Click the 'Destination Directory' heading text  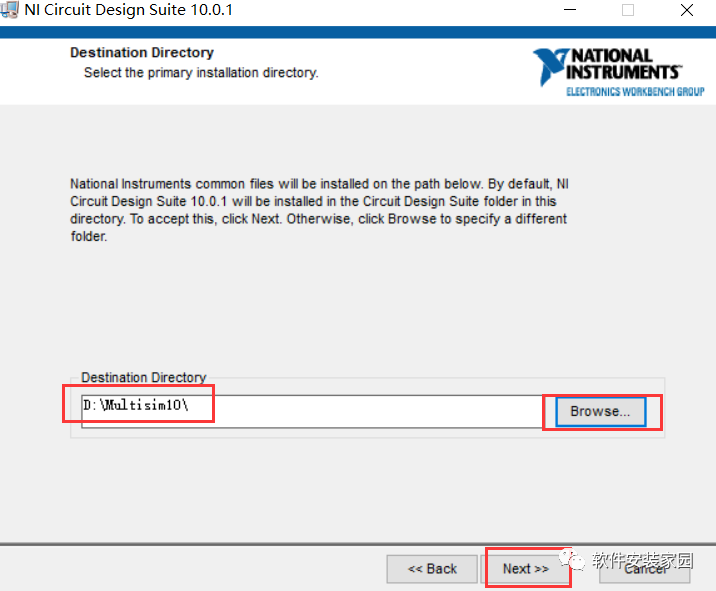tap(142, 53)
